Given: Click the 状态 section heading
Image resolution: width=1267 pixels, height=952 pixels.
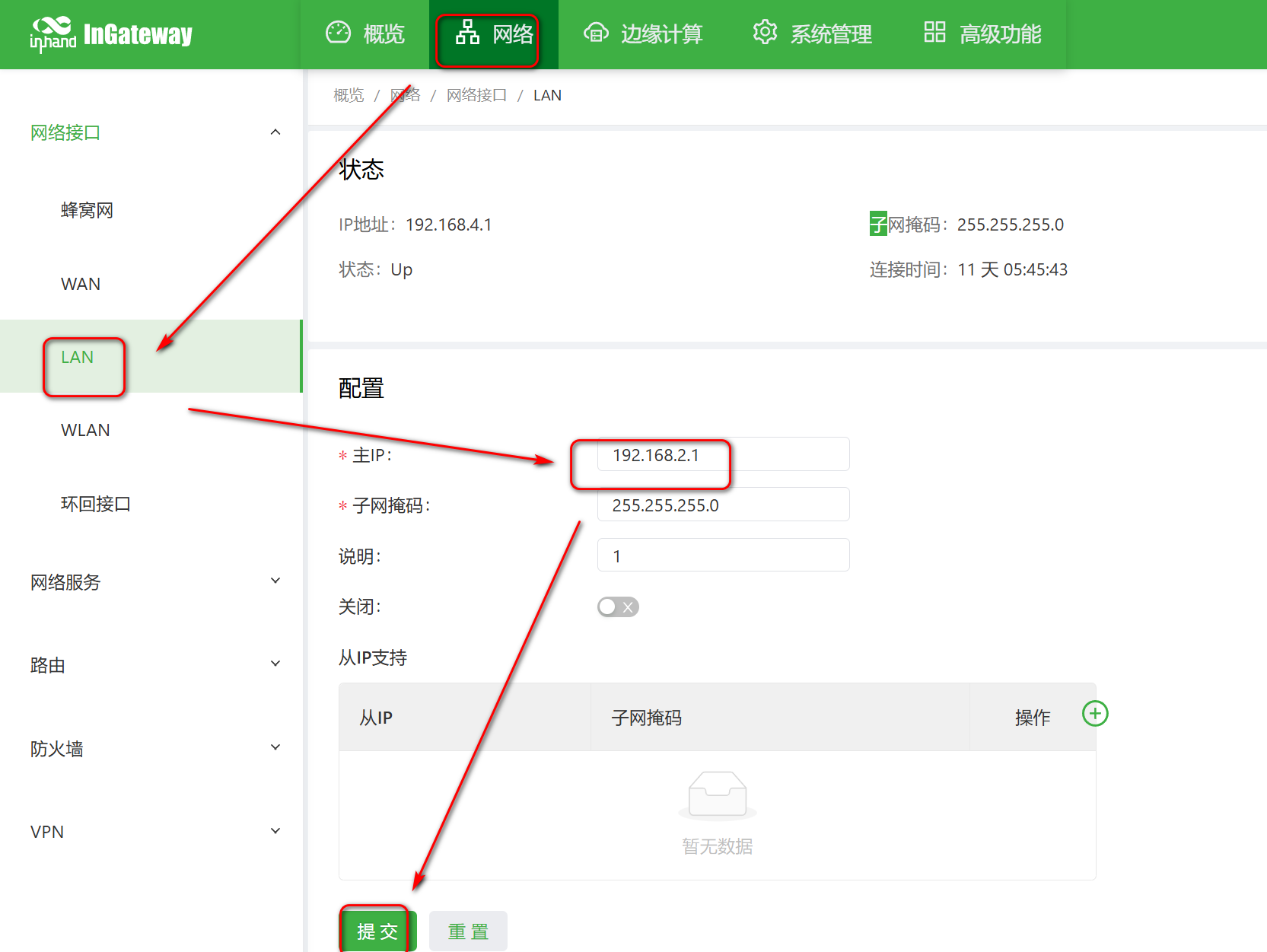Looking at the screenshot, I should click(361, 169).
